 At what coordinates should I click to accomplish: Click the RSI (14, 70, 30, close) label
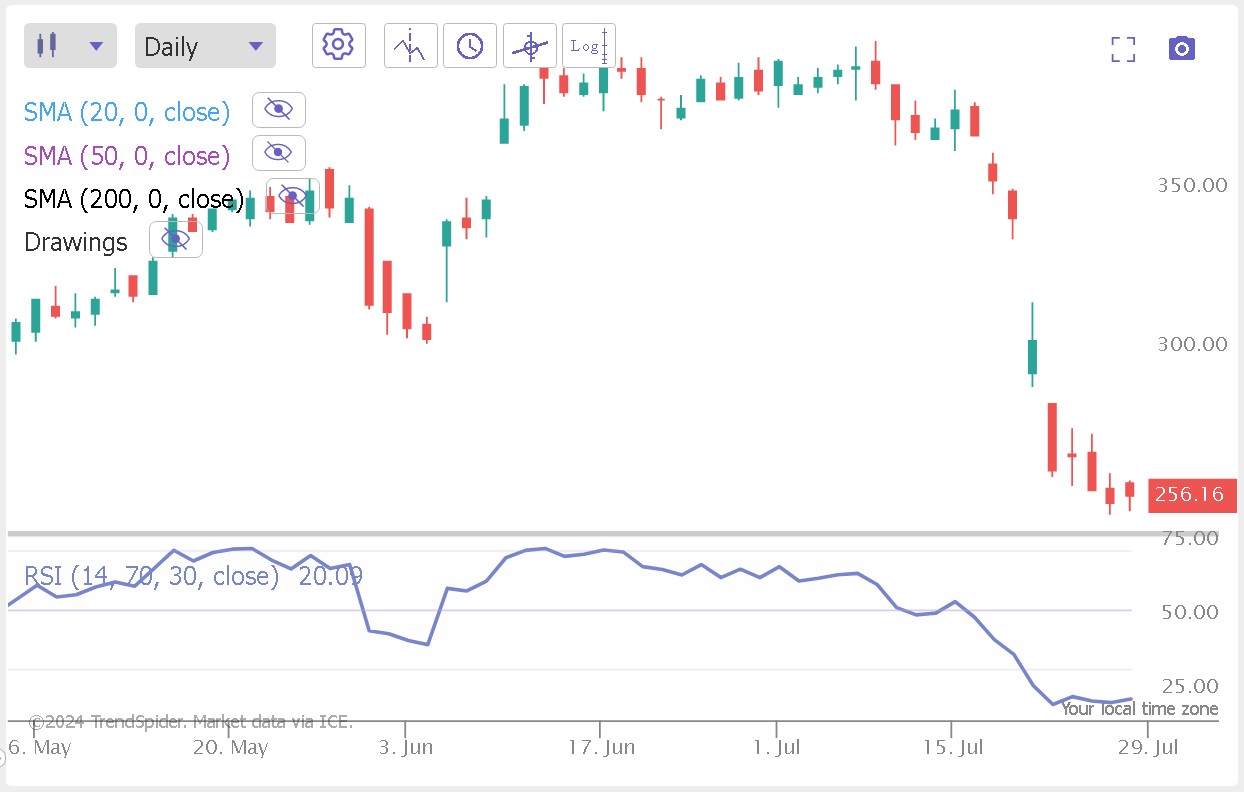[151, 576]
